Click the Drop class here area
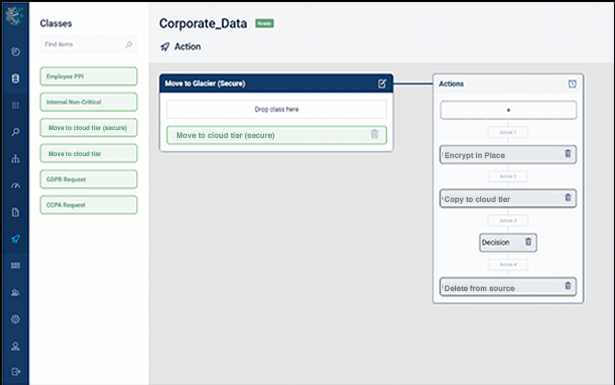This screenshot has width=615, height=385. click(x=277, y=109)
